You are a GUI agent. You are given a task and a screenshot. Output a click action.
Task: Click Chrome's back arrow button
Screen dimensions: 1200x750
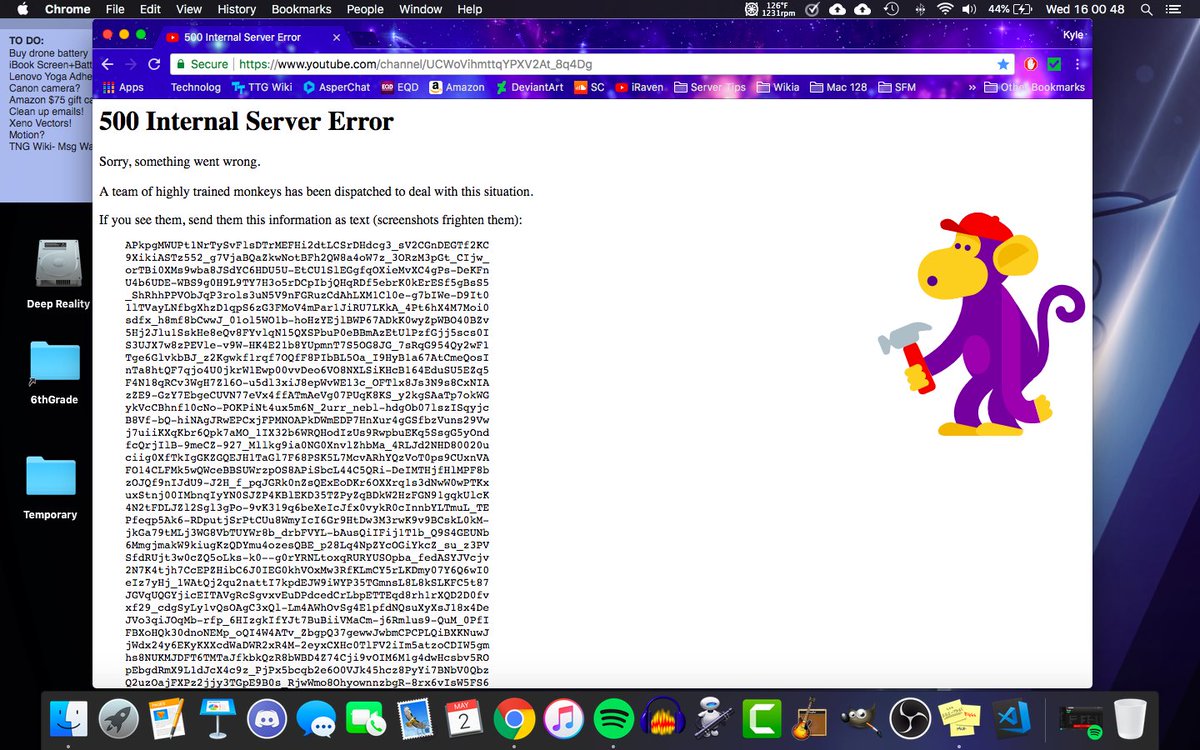tap(107, 63)
